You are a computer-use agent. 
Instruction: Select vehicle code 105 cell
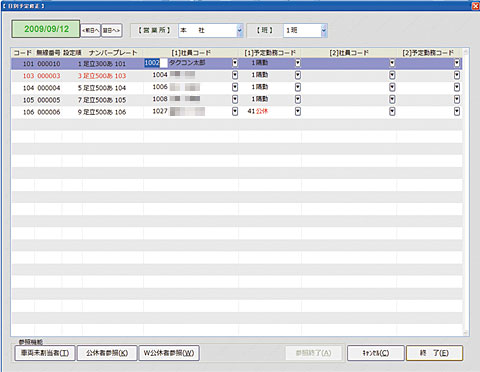28,100
